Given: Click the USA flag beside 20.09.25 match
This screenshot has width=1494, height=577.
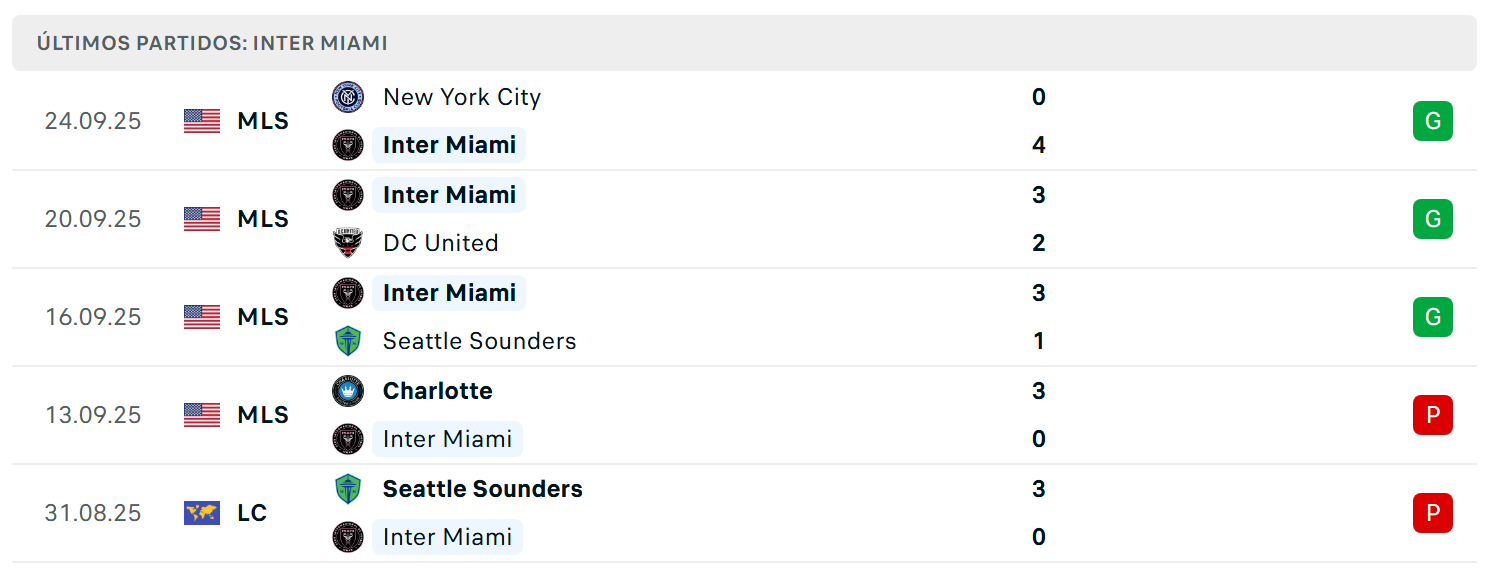Looking at the screenshot, I should tap(202, 219).
